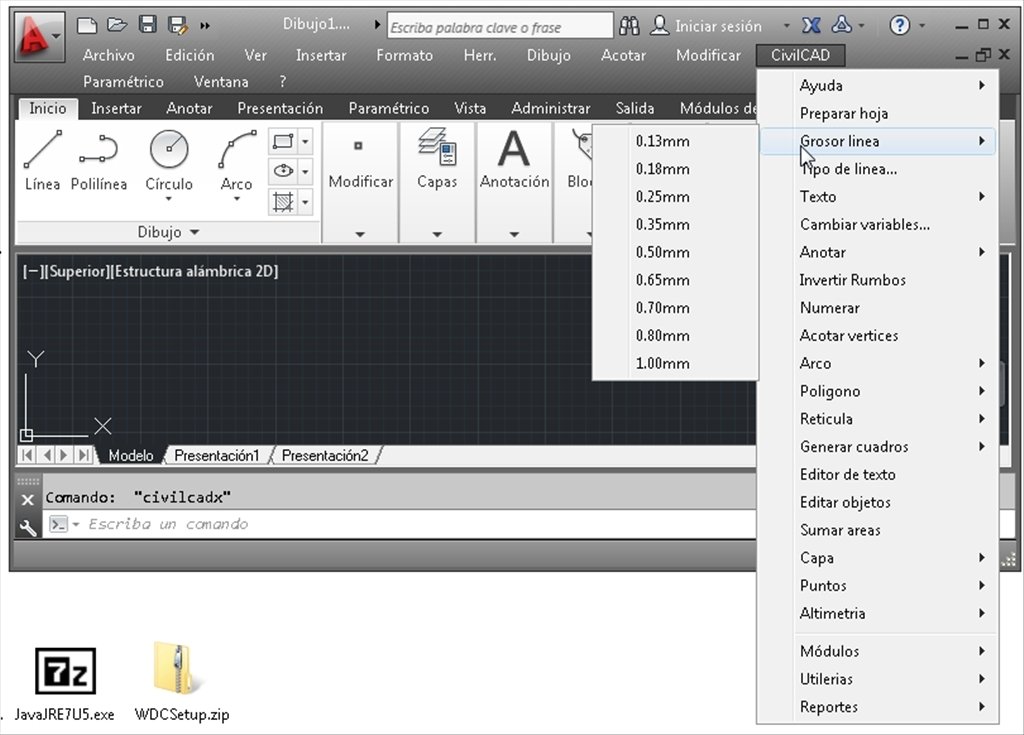This screenshot has height=735, width=1024.
Task: Click the Save diskette icon
Action: tap(148, 25)
